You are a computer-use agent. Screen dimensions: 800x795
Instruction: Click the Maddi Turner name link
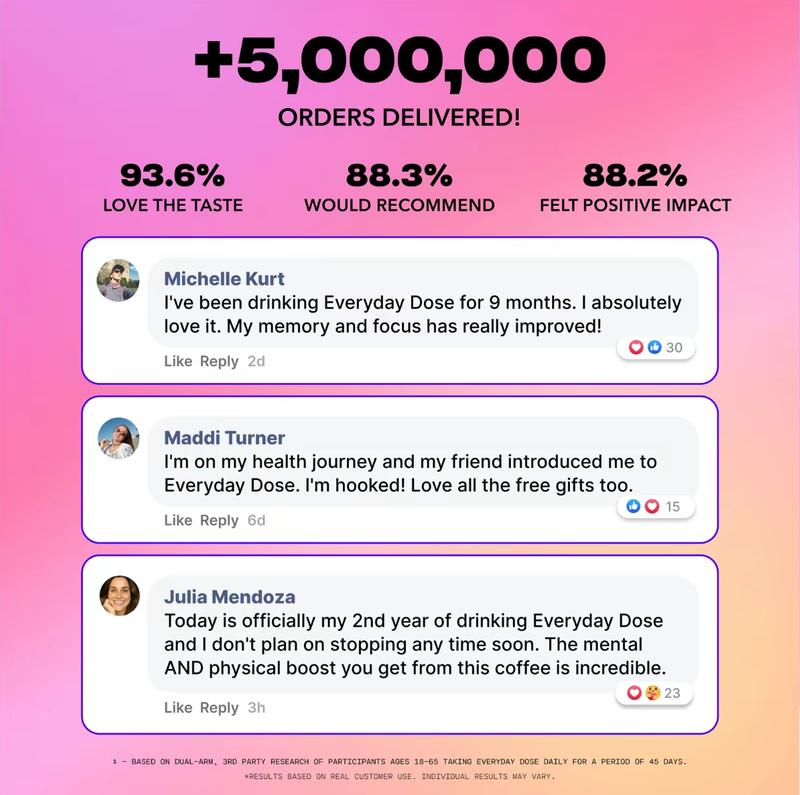pyautogui.click(x=224, y=437)
